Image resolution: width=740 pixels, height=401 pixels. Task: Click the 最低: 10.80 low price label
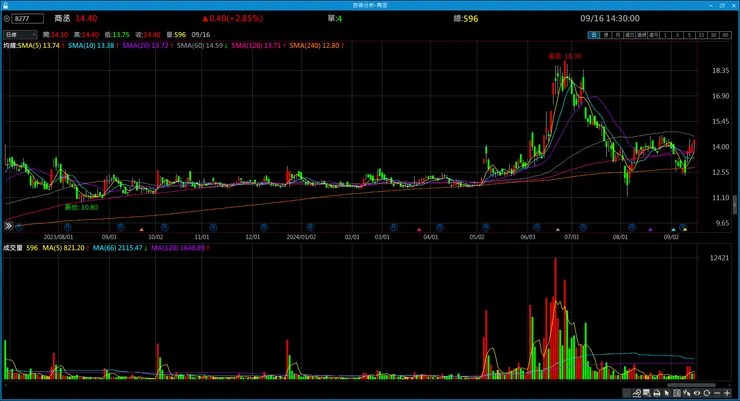pyautogui.click(x=81, y=207)
